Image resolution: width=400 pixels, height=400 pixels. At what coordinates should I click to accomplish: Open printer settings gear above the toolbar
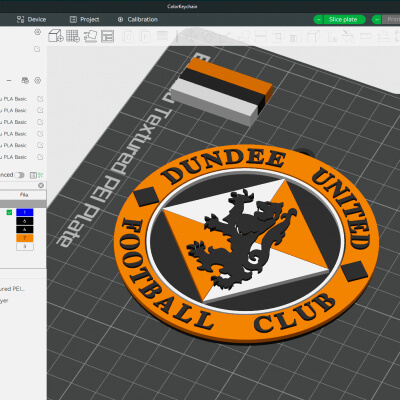coord(37,32)
